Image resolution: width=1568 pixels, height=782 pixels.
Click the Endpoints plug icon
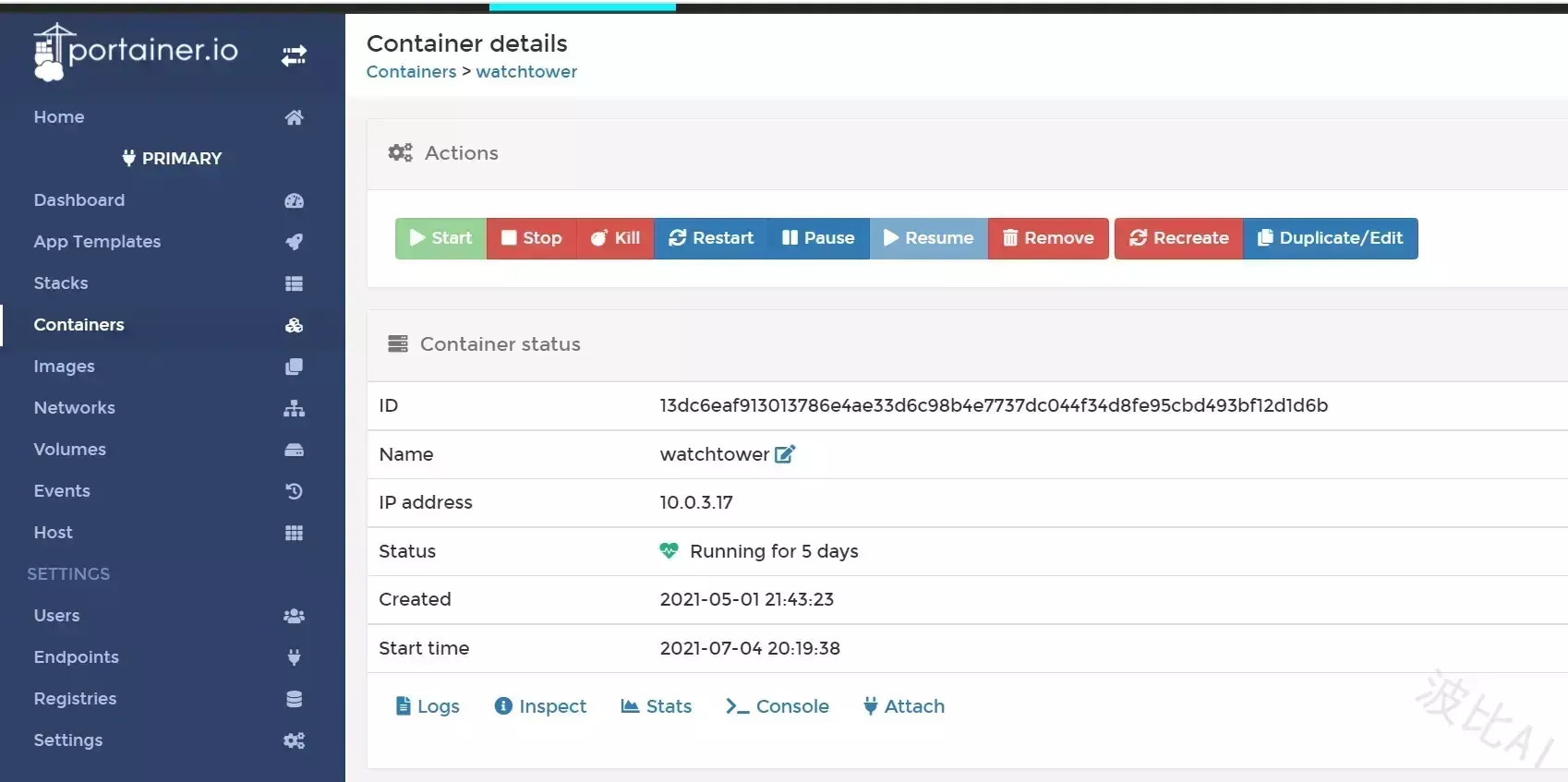(x=294, y=657)
